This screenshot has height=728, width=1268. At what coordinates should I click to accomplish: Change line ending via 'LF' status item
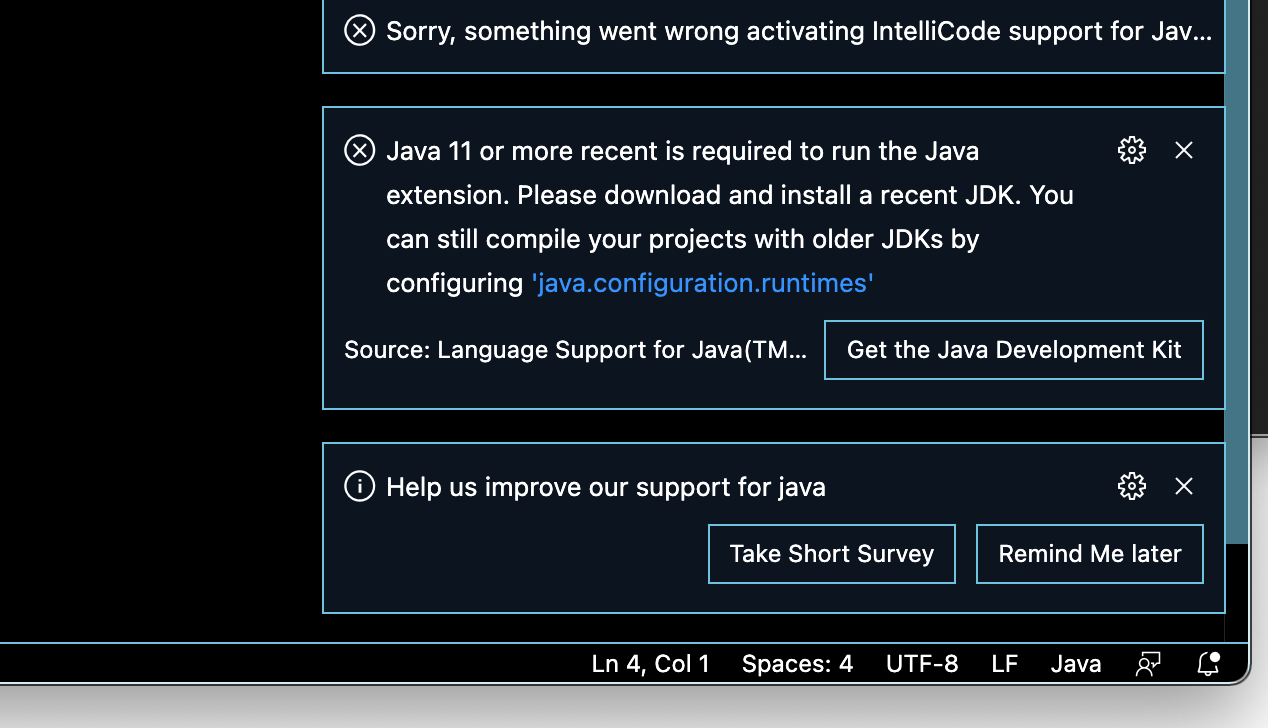(1005, 663)
